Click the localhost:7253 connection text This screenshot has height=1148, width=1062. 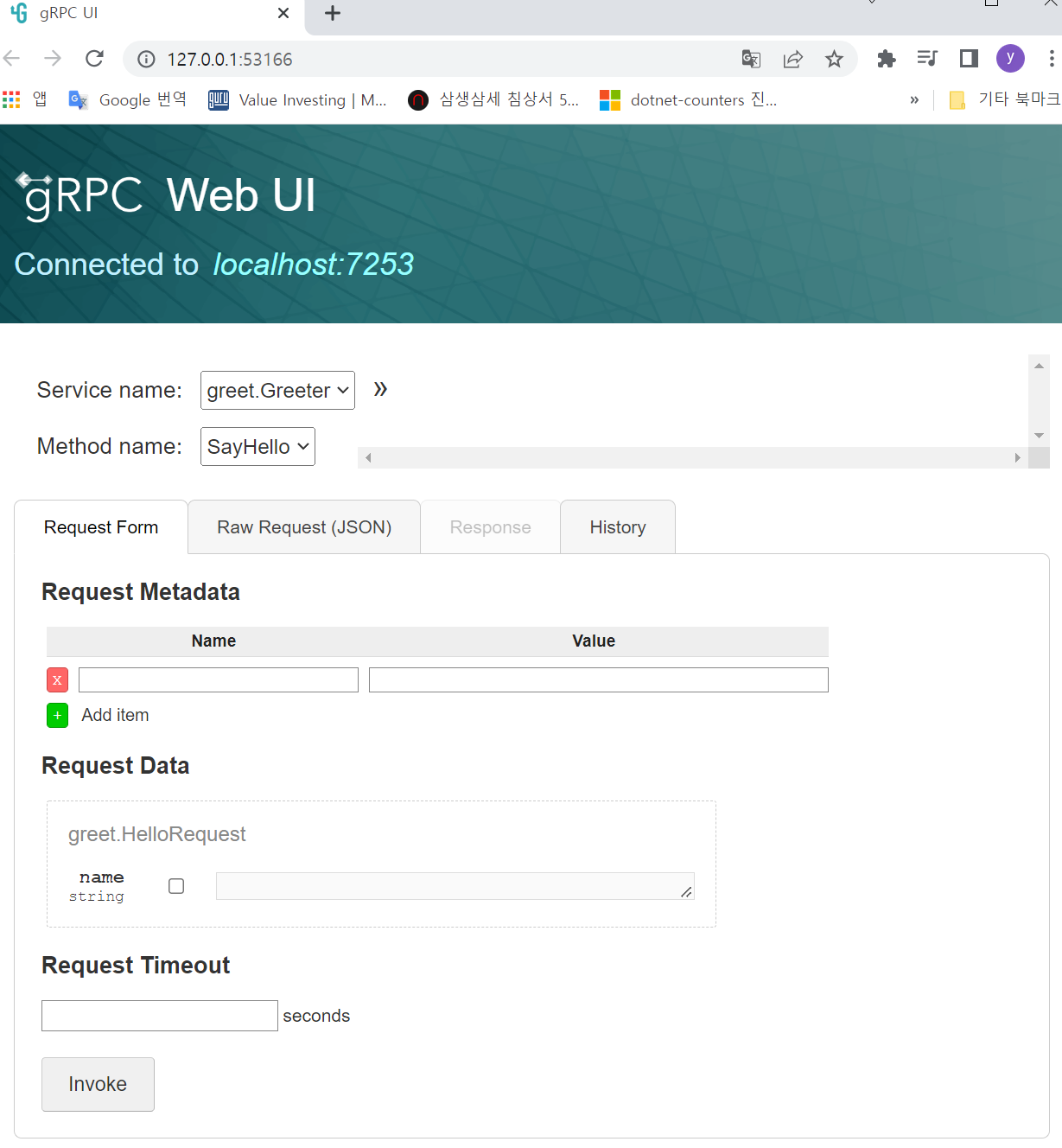[314, 265]
